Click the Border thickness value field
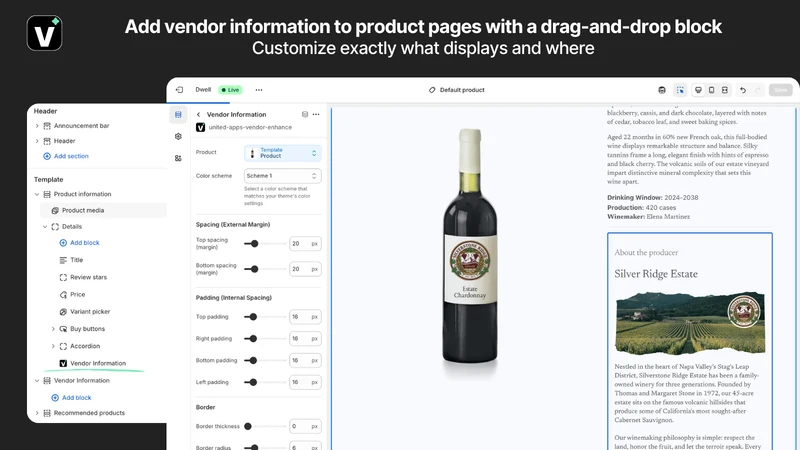Screen dimensions: 800x450 [305, 427]
